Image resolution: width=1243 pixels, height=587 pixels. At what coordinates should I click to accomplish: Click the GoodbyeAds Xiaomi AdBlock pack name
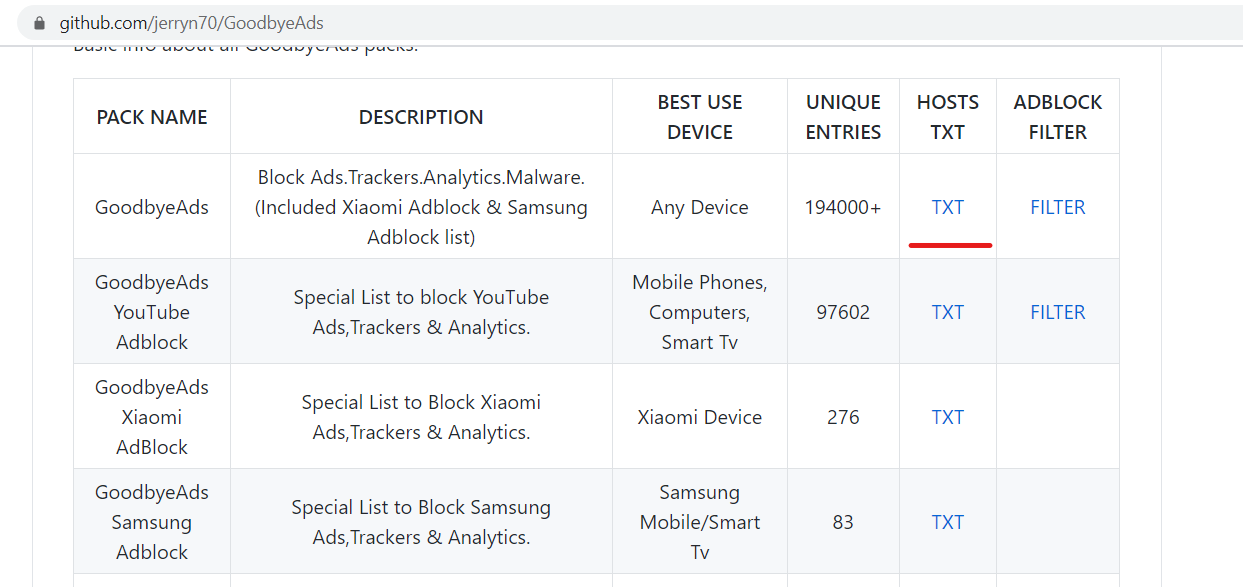[x=152, y=417]
